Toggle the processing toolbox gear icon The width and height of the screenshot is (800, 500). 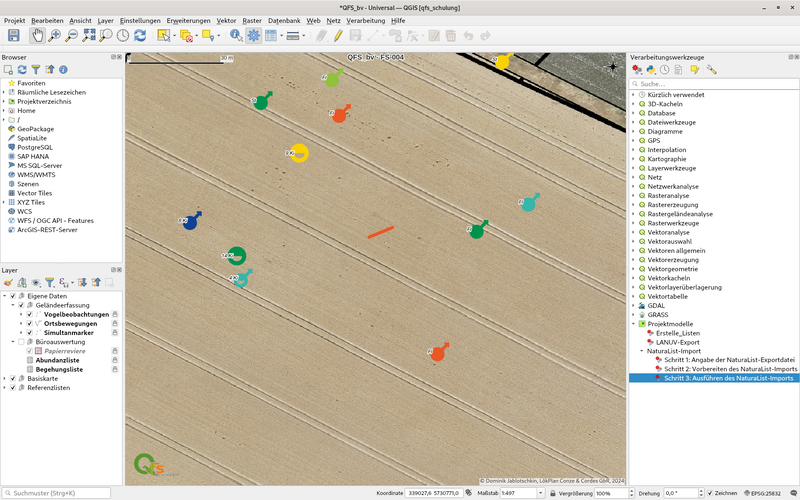(x=254, y=35)
